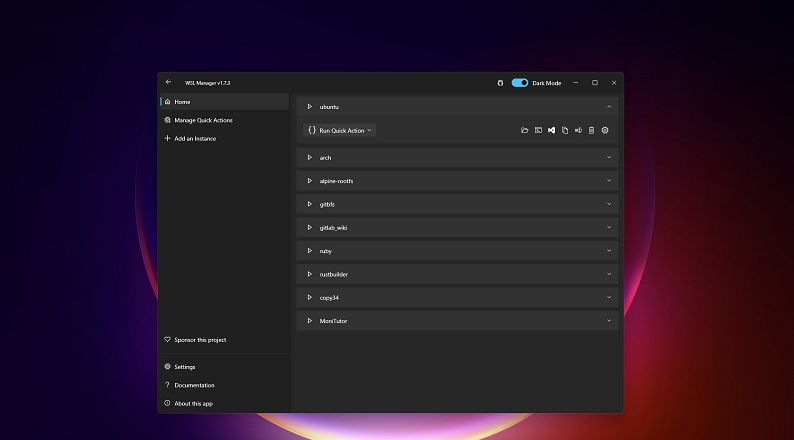Click the arch instance name

tap(325, 158)
